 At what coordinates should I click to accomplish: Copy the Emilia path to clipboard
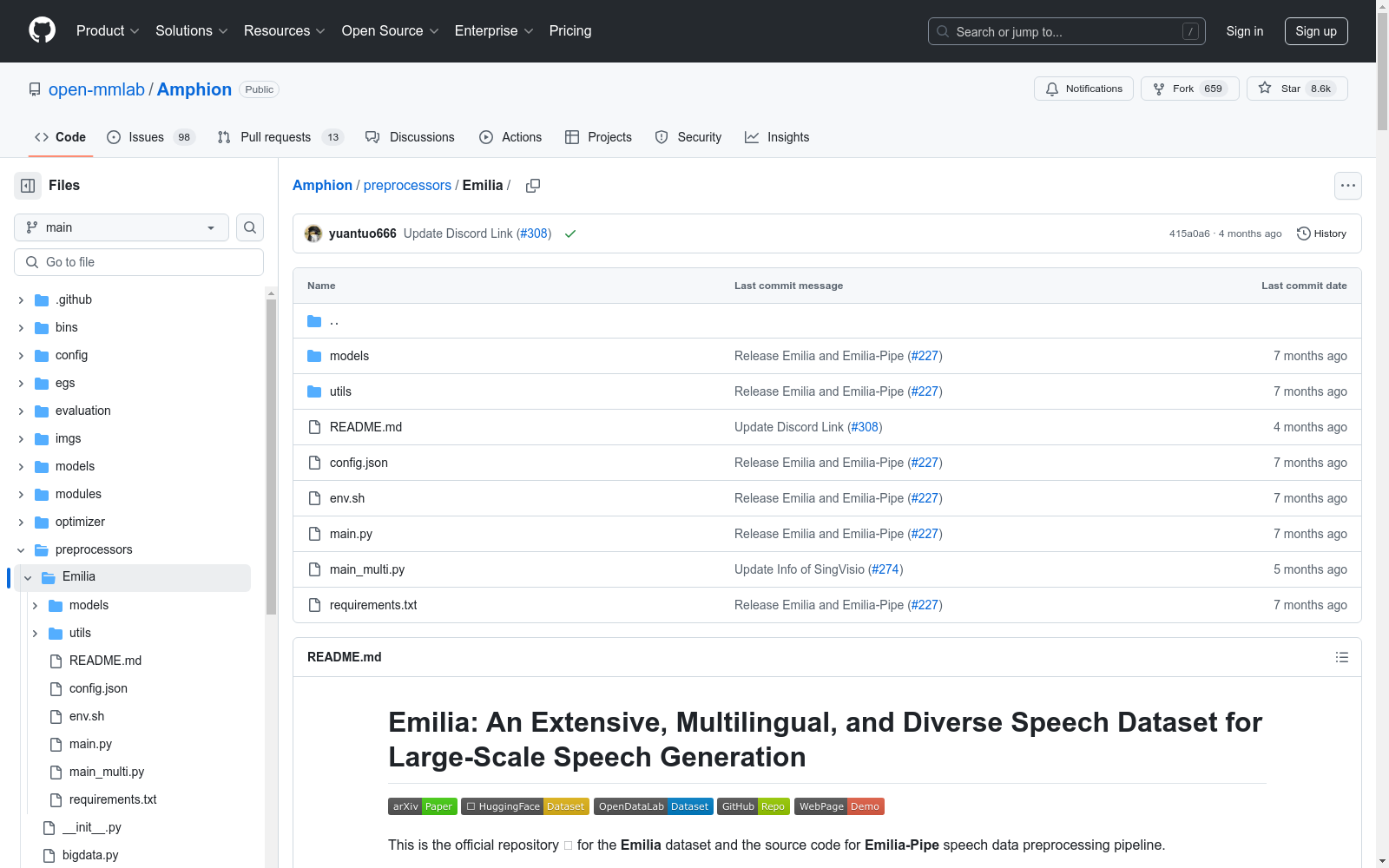tap(533, 186)
